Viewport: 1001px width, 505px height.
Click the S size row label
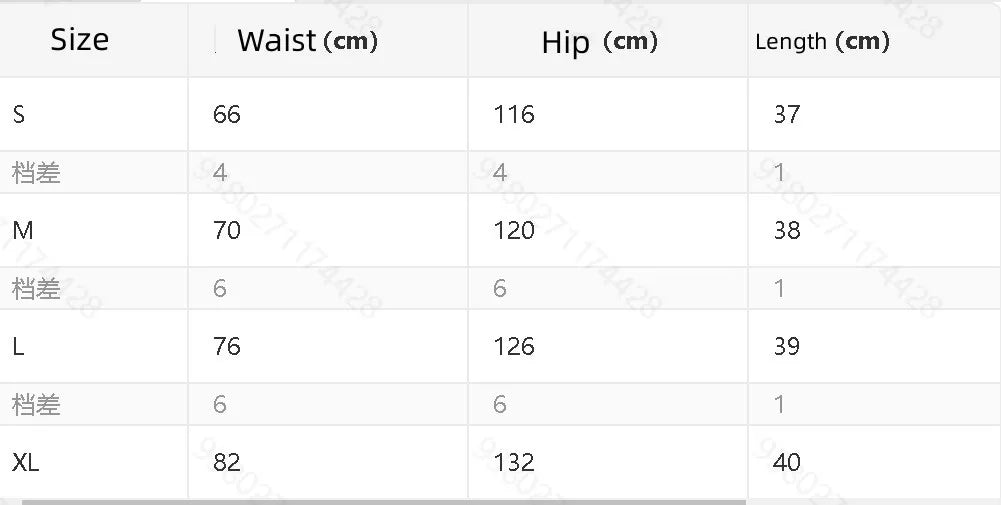coord(19,114)
